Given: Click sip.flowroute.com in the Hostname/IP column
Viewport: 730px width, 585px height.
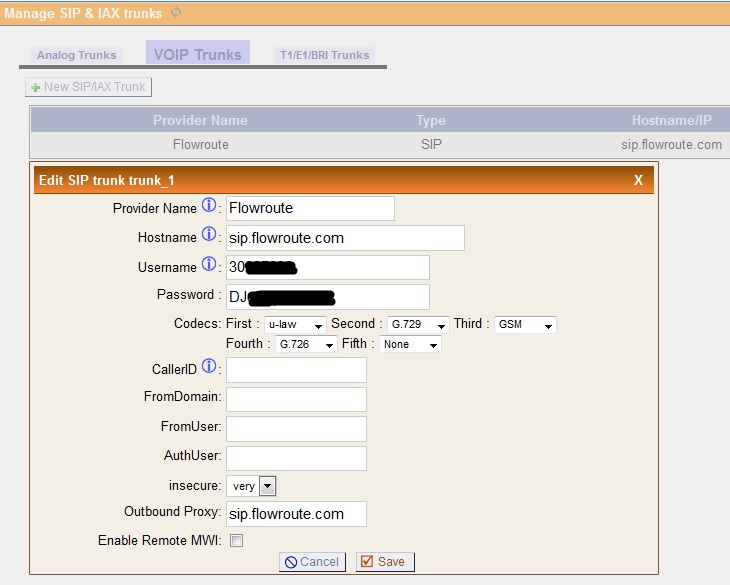Looking at the screenshot, I should 671,145.
